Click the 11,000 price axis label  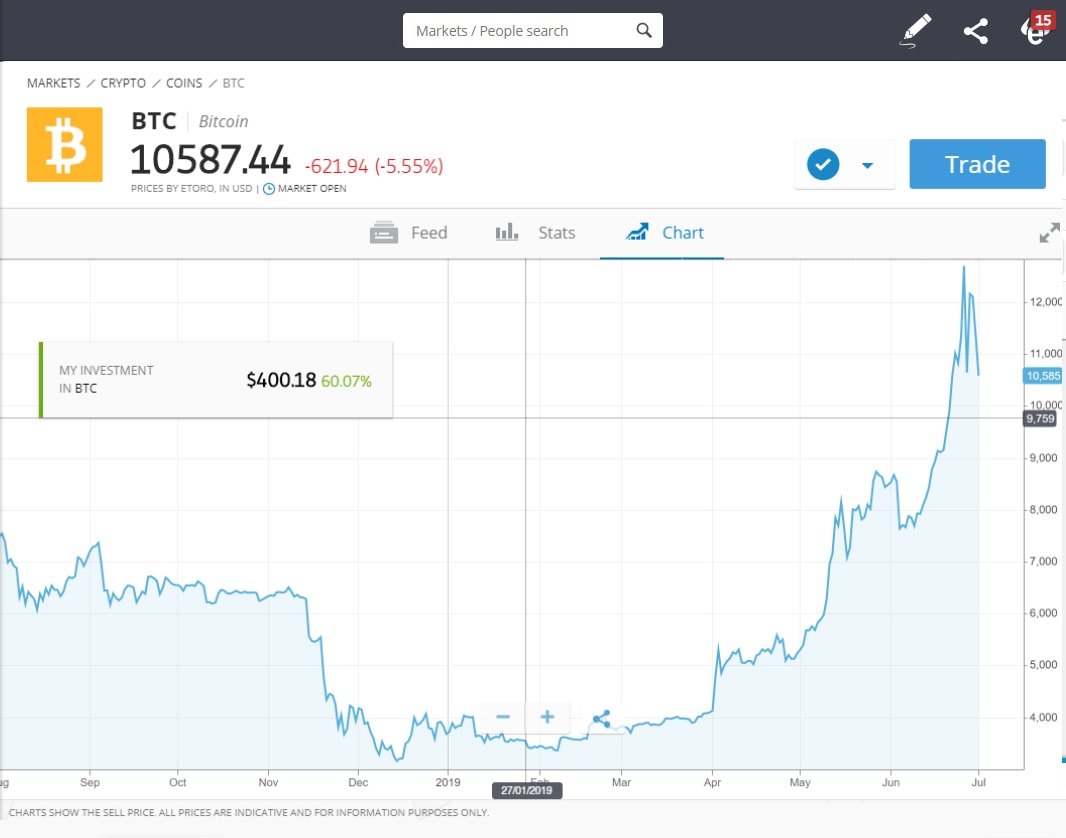click(1046, 353)
